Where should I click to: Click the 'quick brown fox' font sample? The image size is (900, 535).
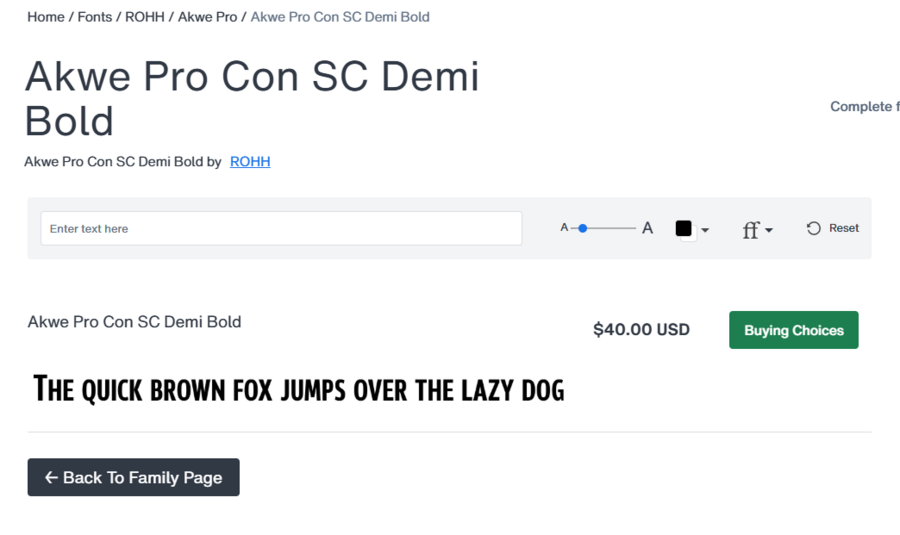click(299, 388)
